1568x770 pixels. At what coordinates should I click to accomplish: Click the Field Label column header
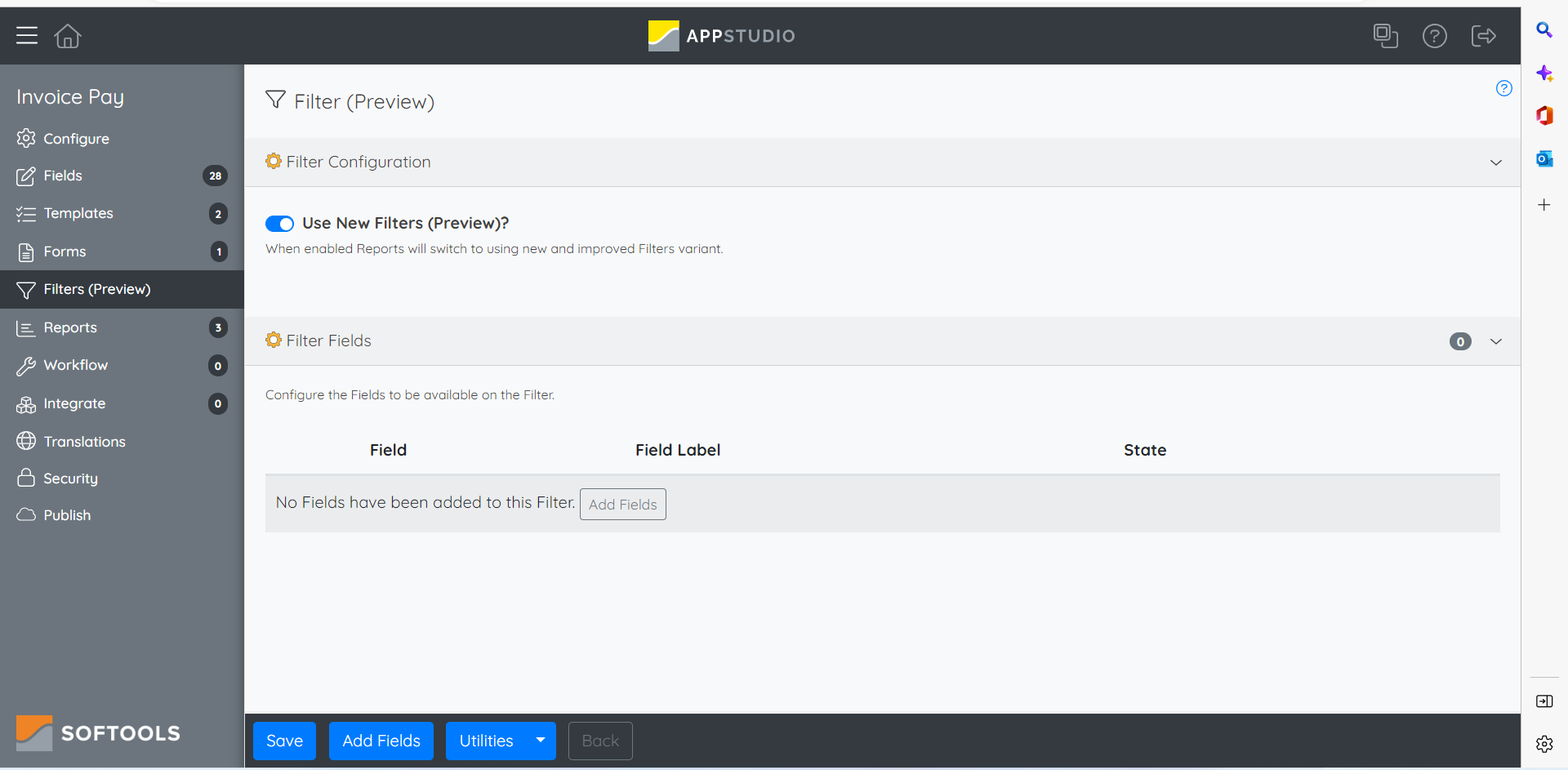(678, 450)
